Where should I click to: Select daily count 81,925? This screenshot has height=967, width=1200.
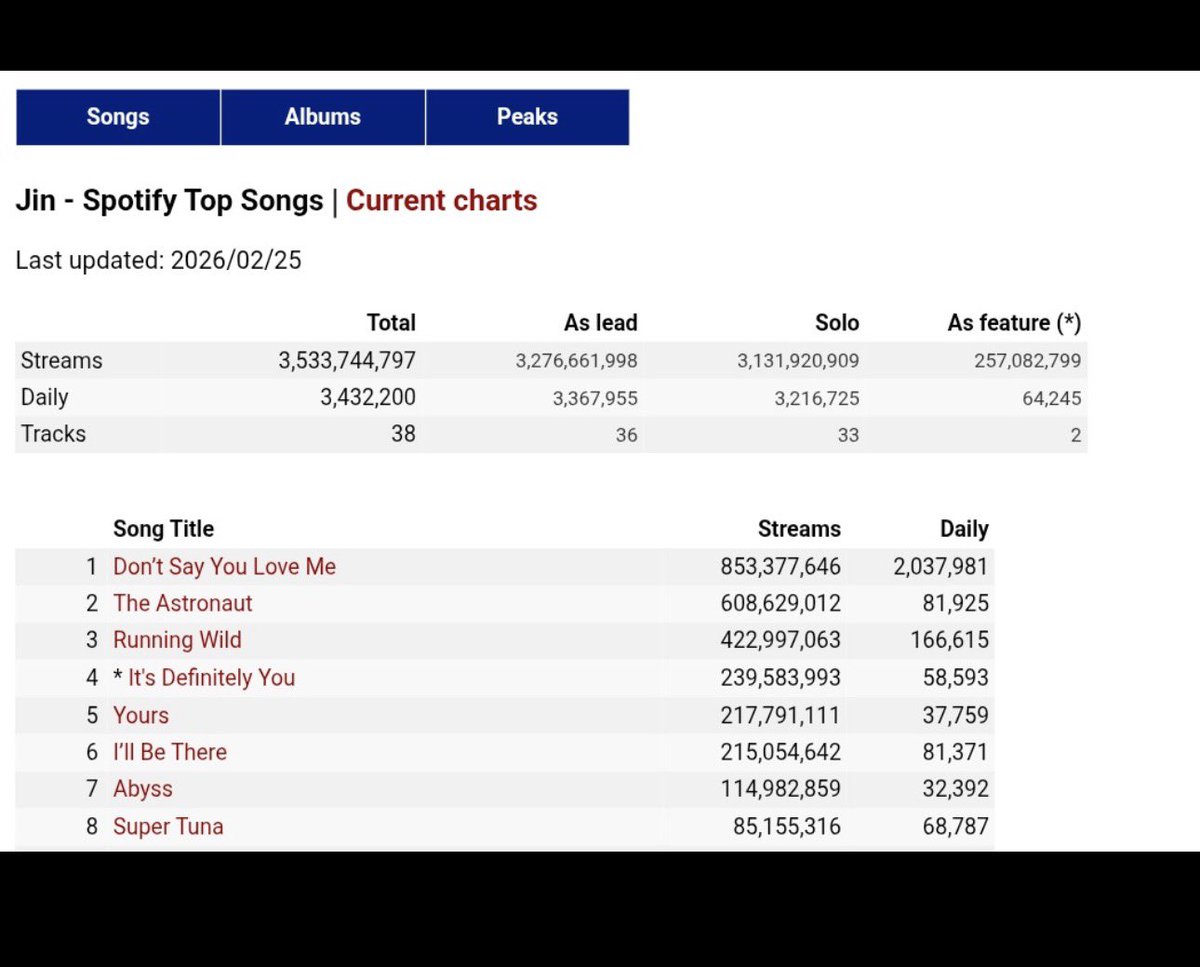[x=956, y=603]
